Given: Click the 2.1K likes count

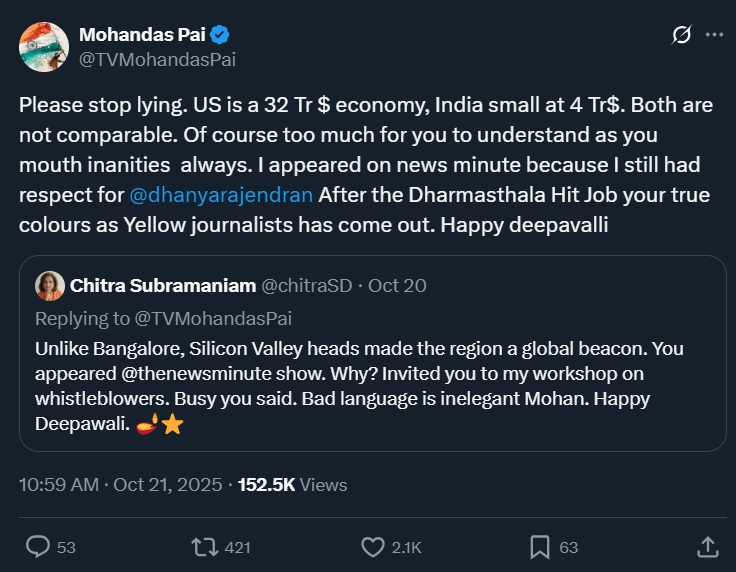Looking at the screenshot, I should click(406, 547).
